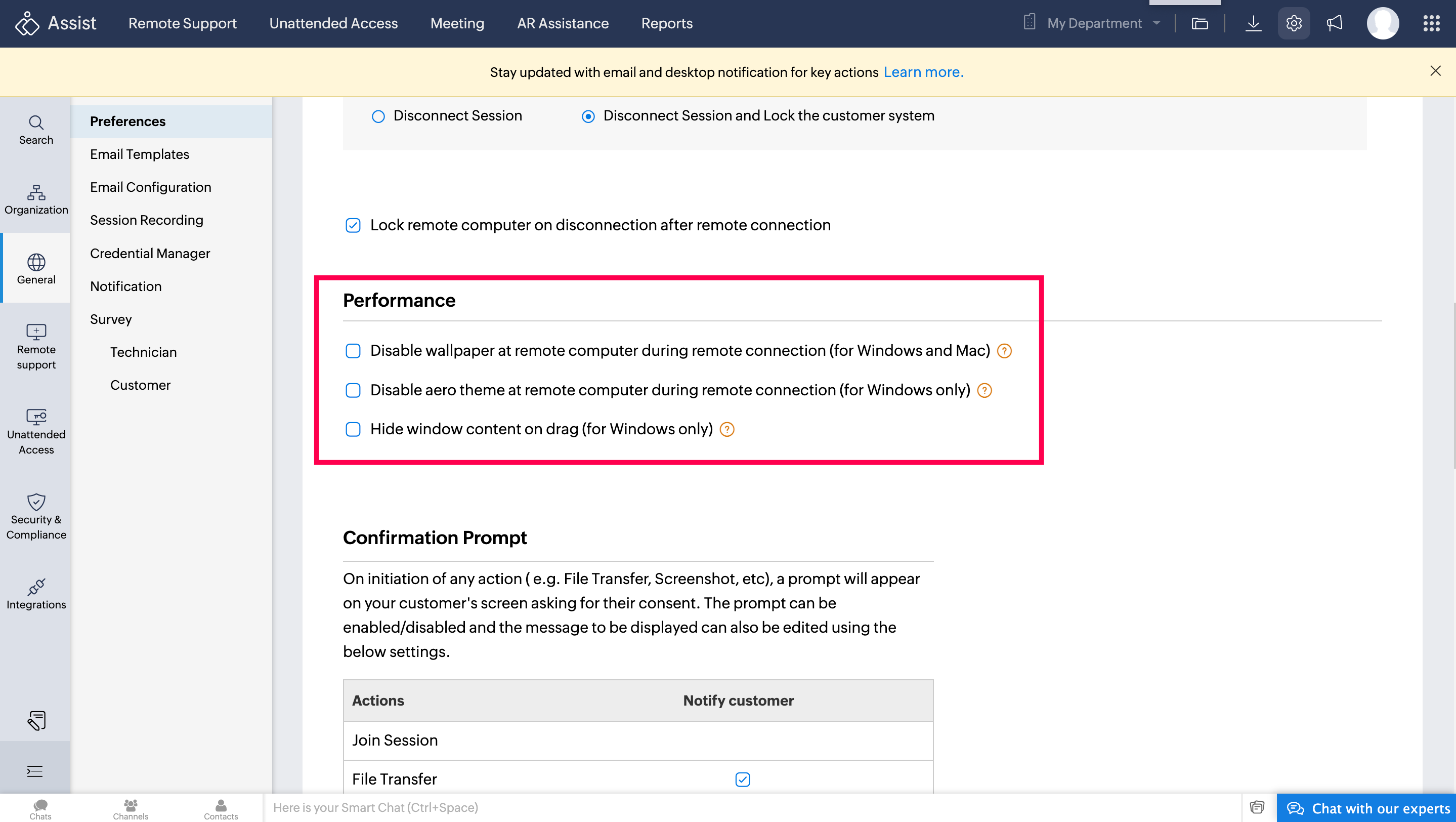Screen dimensions: 1456x822
Task: Click the download icon in header
Action: click(1253, 23)
